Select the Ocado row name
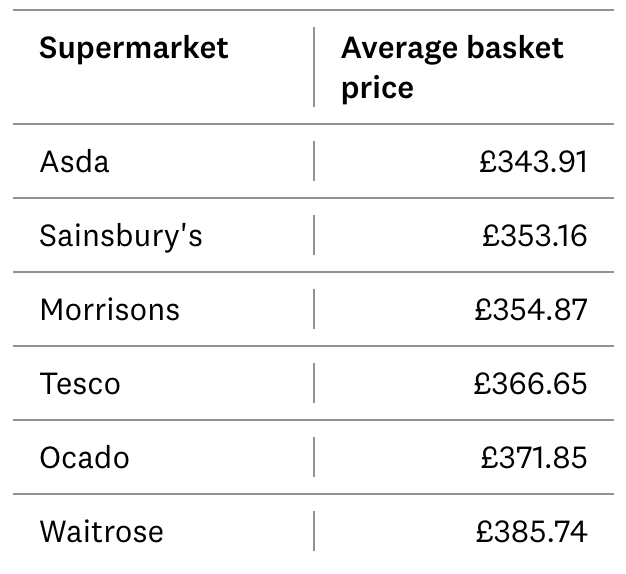The image size is (626, 574). click(x=84, y=457)
